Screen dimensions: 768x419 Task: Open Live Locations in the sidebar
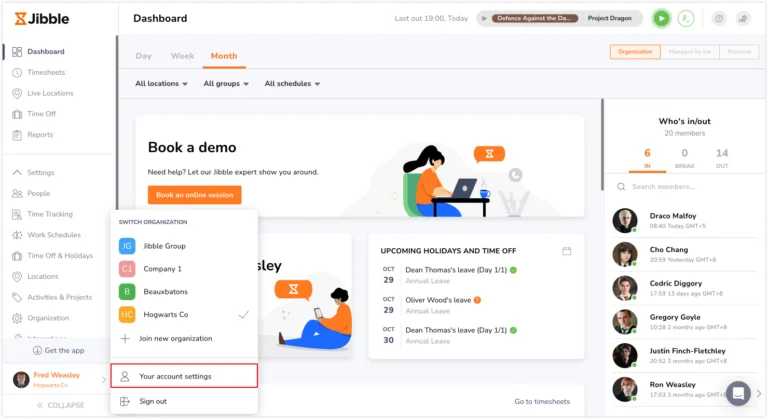point(50,93)
